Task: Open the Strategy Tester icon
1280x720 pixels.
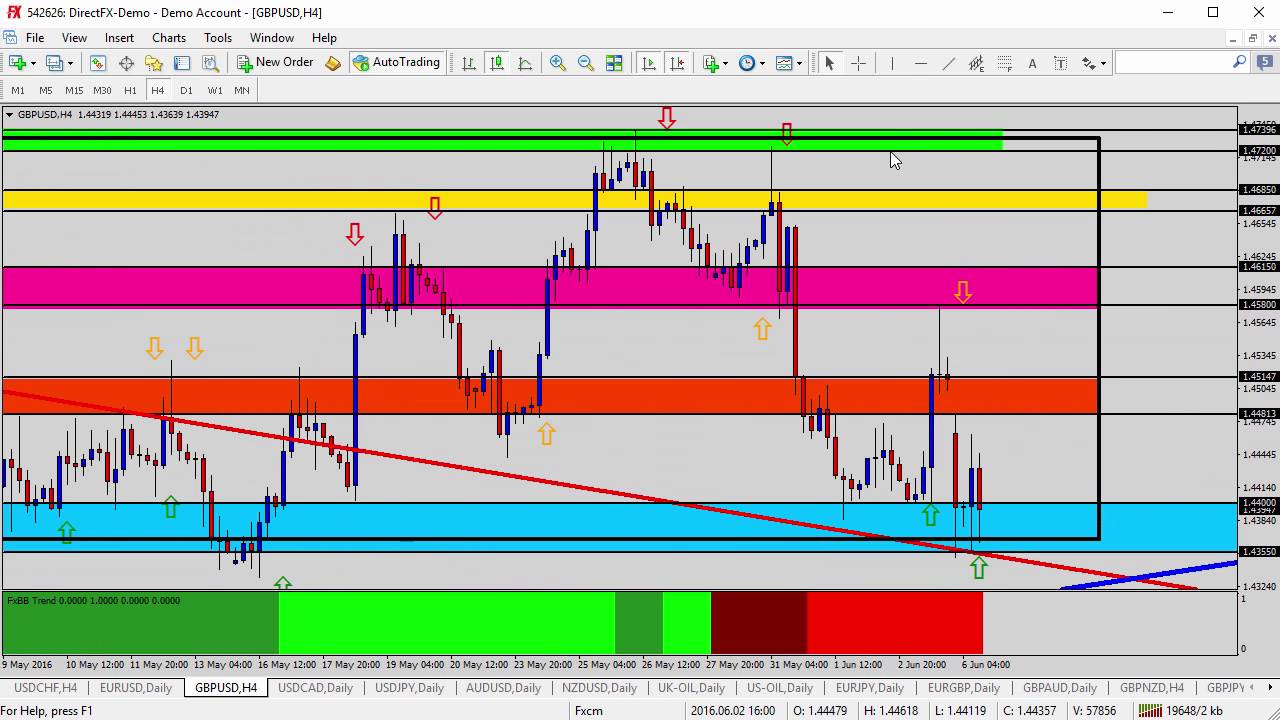Action: 210,63
